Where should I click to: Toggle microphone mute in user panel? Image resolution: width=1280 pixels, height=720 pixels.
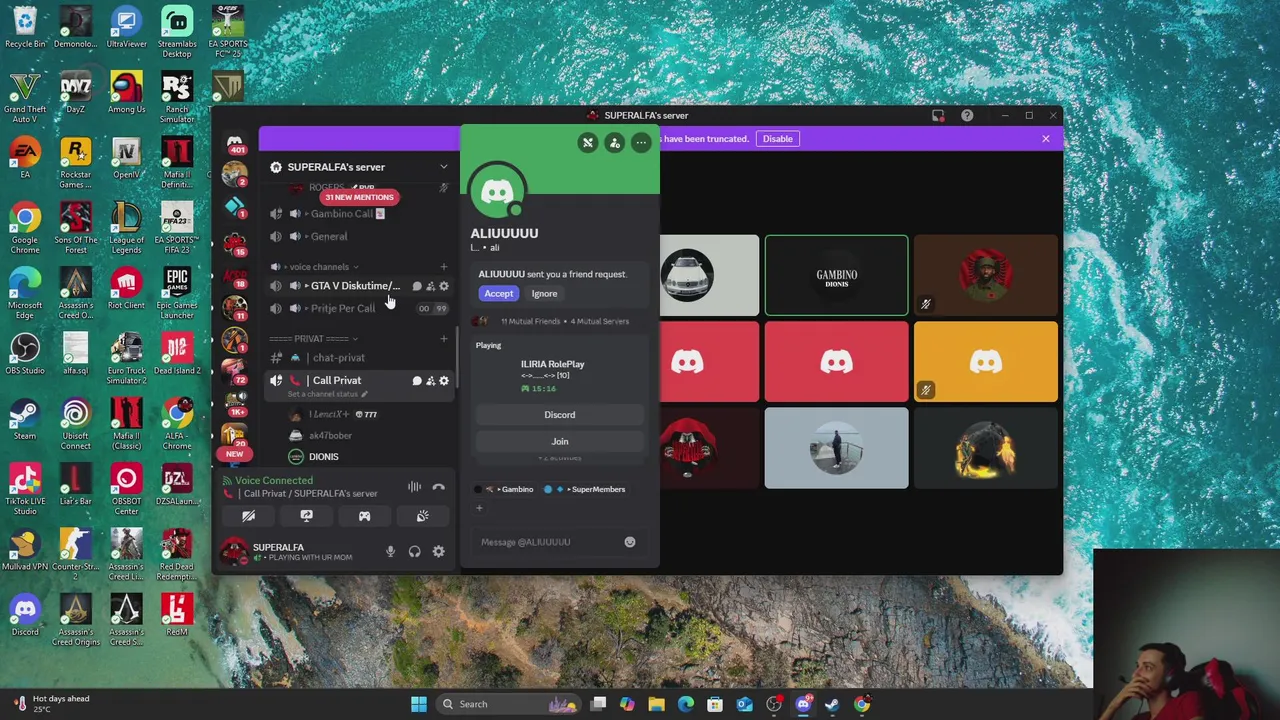(390, 552)
